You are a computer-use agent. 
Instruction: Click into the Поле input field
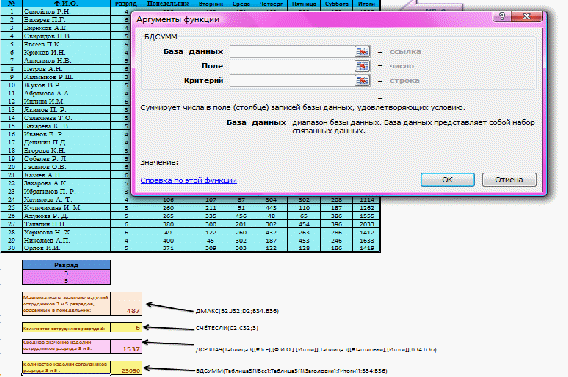pos(292,66)
